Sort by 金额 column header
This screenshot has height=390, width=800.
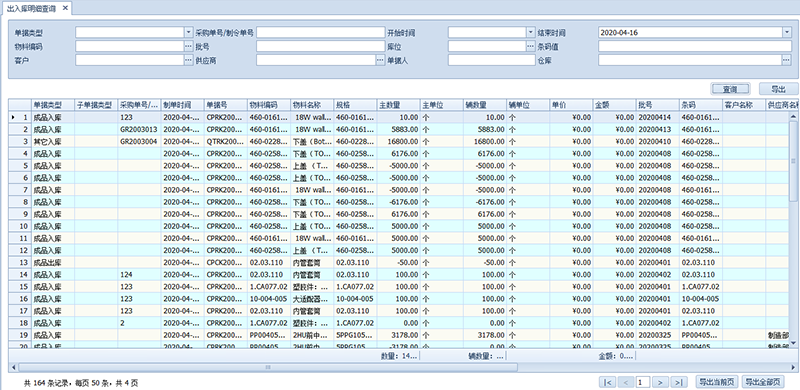[614, 105]
